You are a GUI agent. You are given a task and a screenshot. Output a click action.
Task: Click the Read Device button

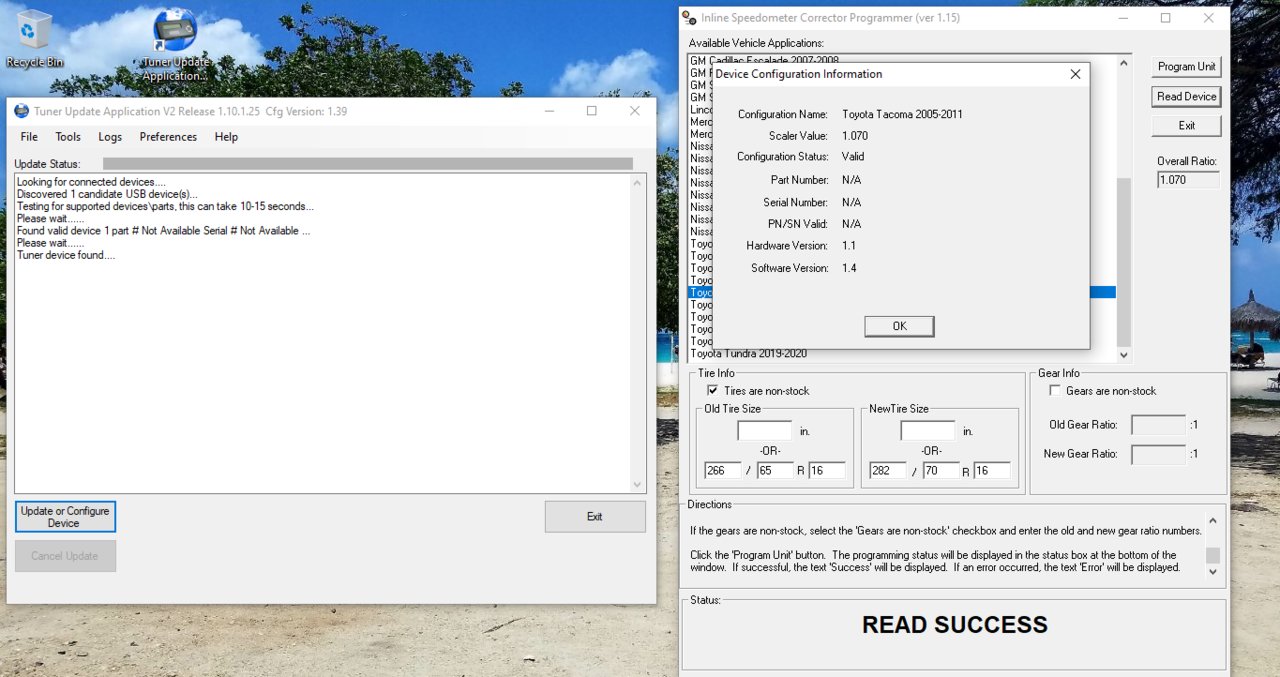[x=1186, y=97]
